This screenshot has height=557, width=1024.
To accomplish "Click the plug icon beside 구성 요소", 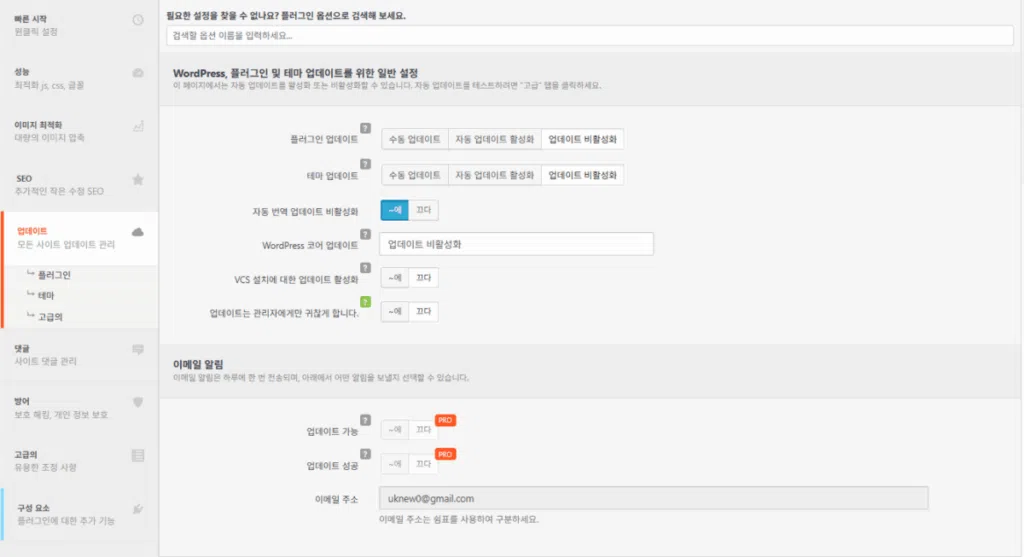I will [x=138, y=508].
